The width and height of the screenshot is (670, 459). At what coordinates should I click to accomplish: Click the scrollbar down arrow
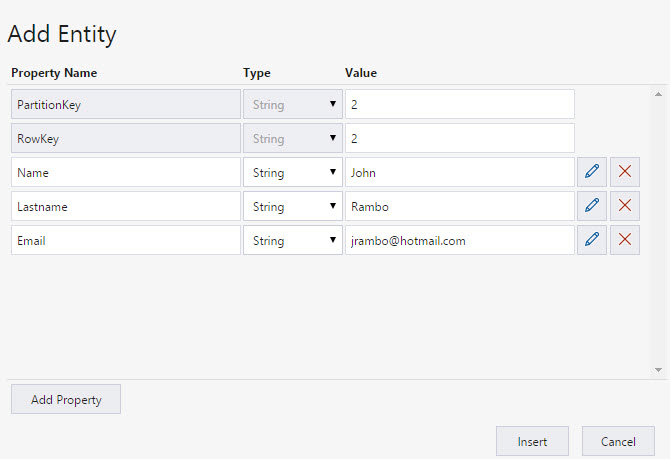(x=658, y=370)
